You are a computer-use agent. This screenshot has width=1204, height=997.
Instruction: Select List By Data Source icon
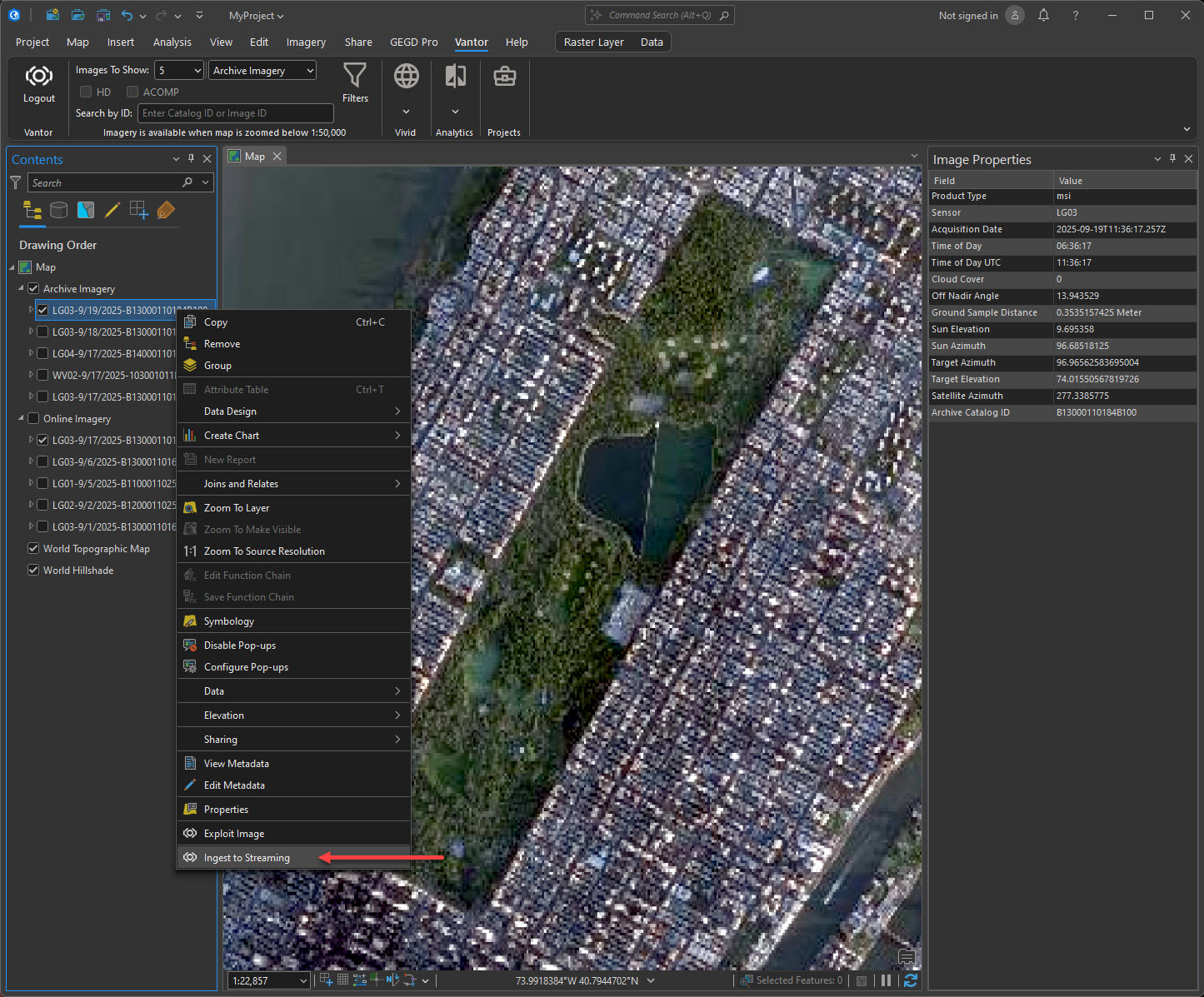(x=58, y=210)
